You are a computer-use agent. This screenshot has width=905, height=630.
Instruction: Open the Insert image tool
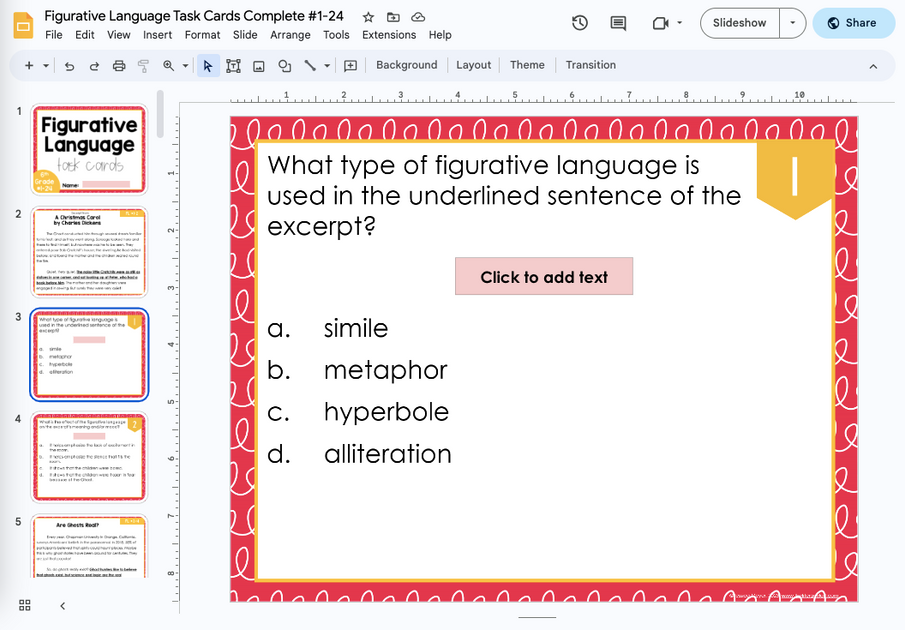260,65
